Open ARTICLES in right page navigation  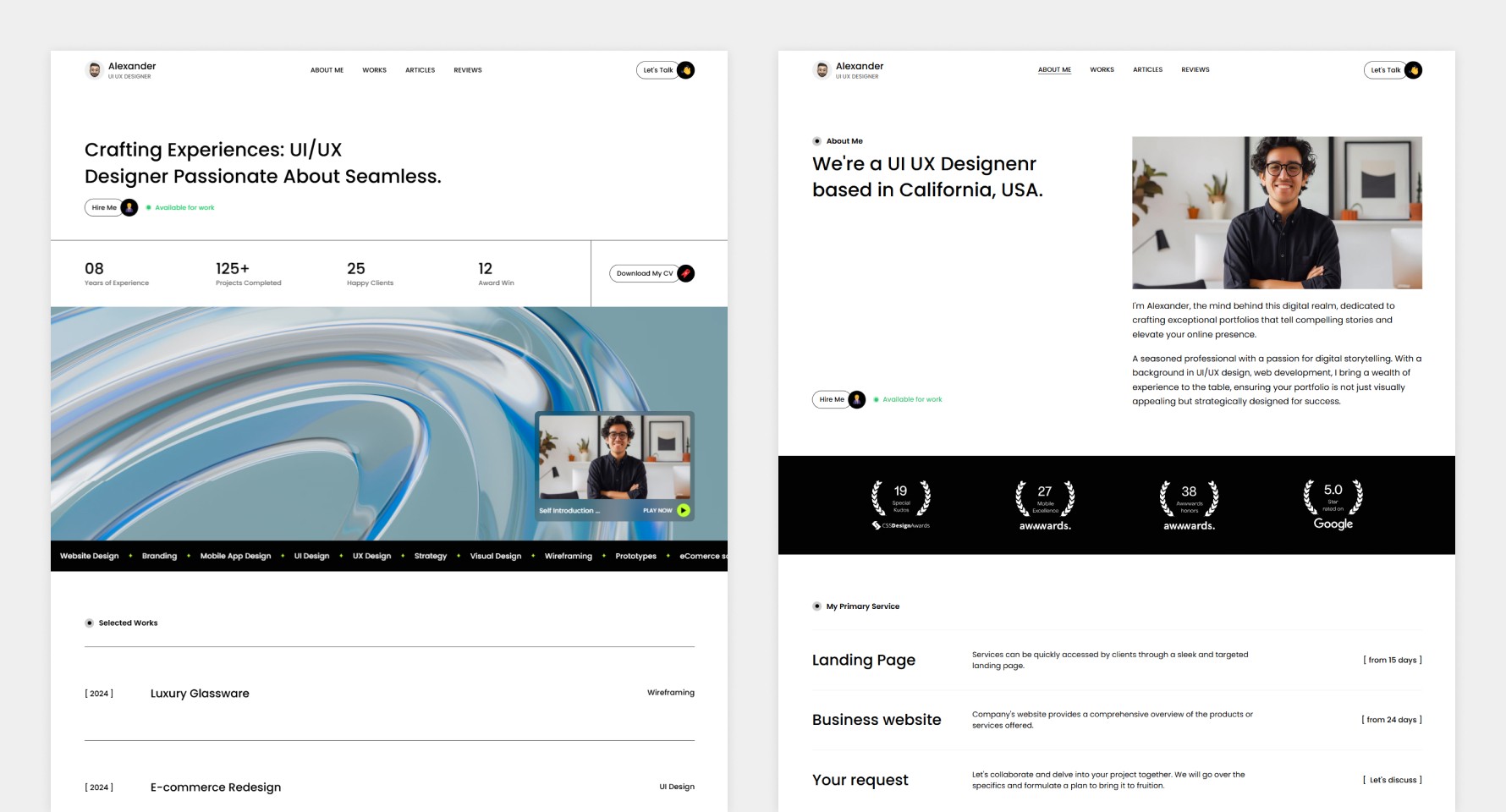pyautogui.click(x=1147, y=69)
